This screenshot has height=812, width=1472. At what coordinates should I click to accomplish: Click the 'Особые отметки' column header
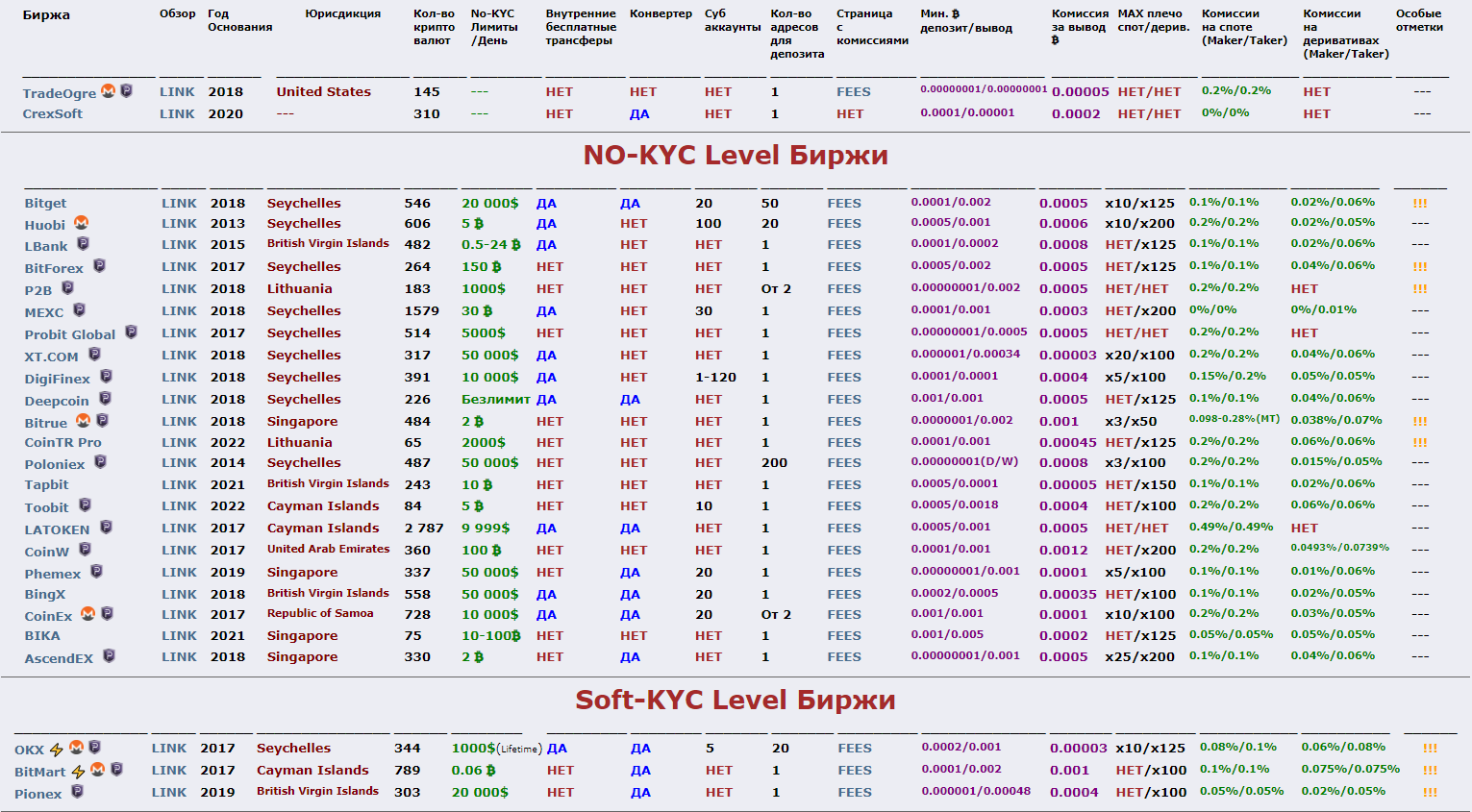1419,20
